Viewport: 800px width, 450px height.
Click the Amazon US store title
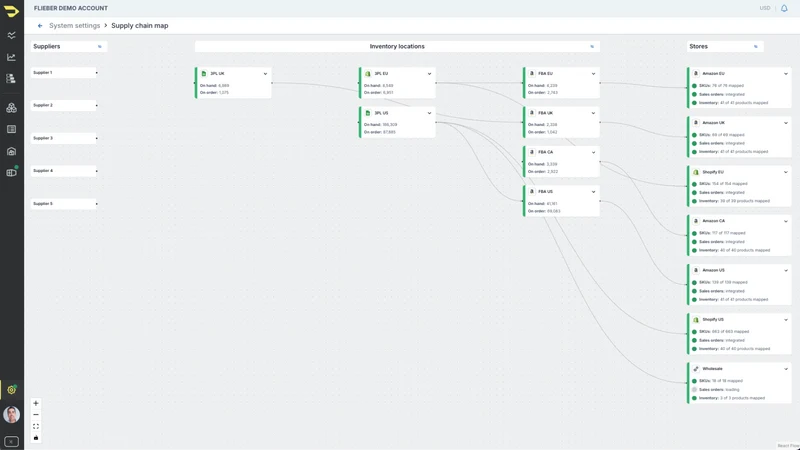coord(713,270)
